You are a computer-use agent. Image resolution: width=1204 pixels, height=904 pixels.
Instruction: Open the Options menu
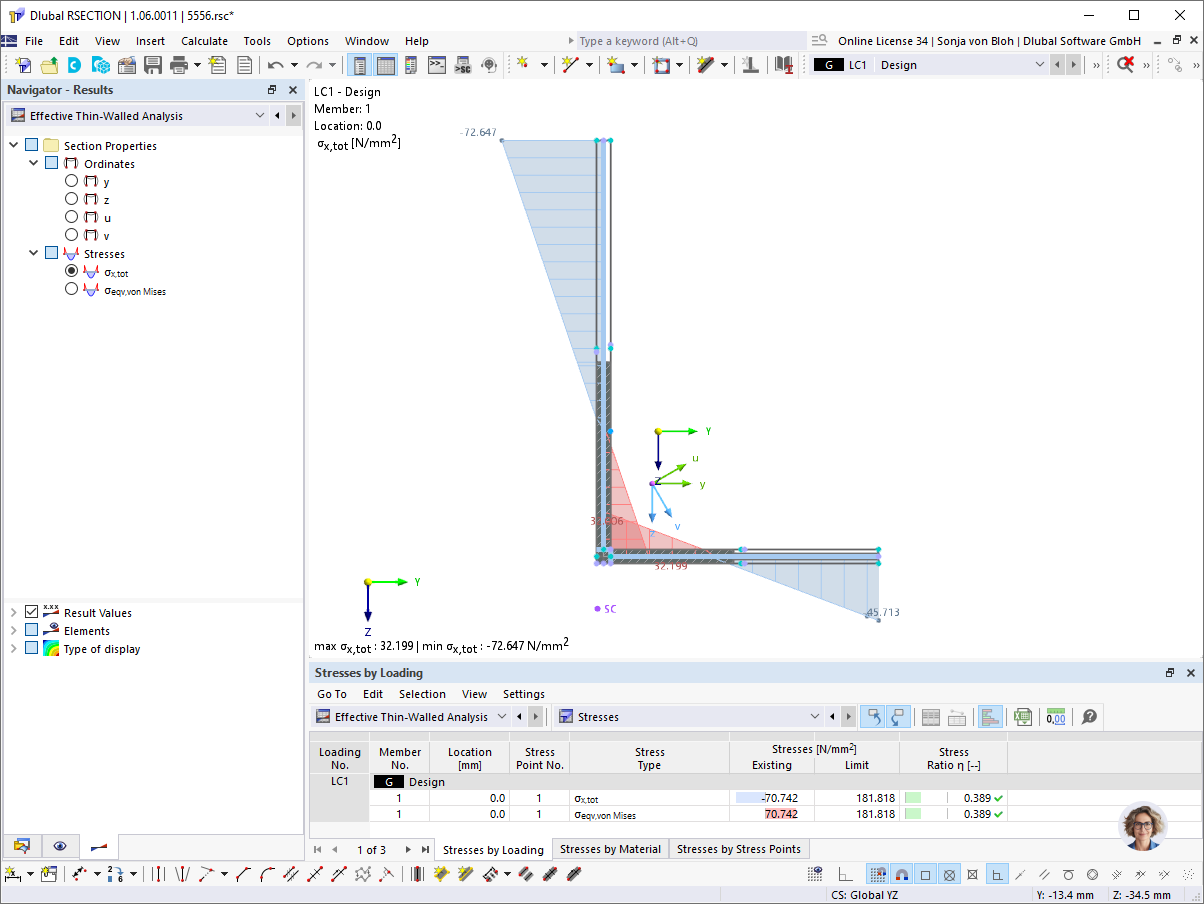308,41
